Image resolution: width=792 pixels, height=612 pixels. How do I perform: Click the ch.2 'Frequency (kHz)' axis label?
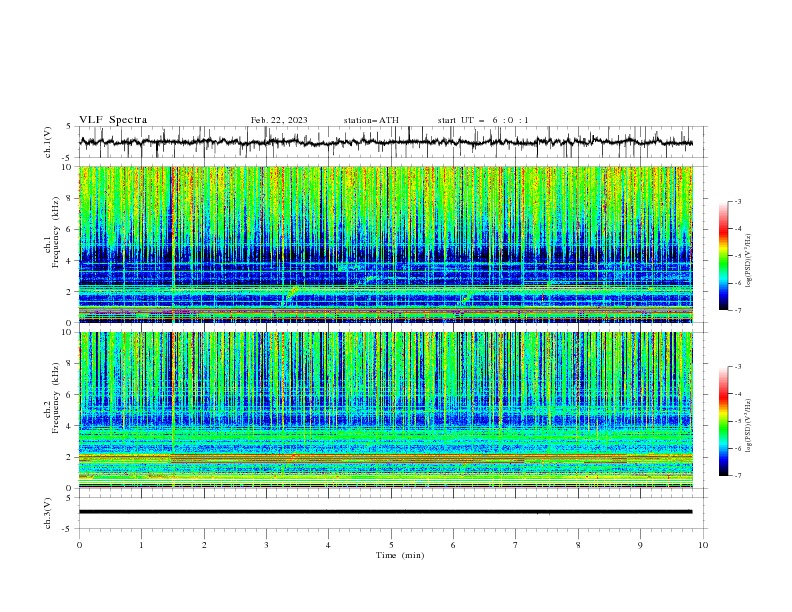click(x=56, y=398)
